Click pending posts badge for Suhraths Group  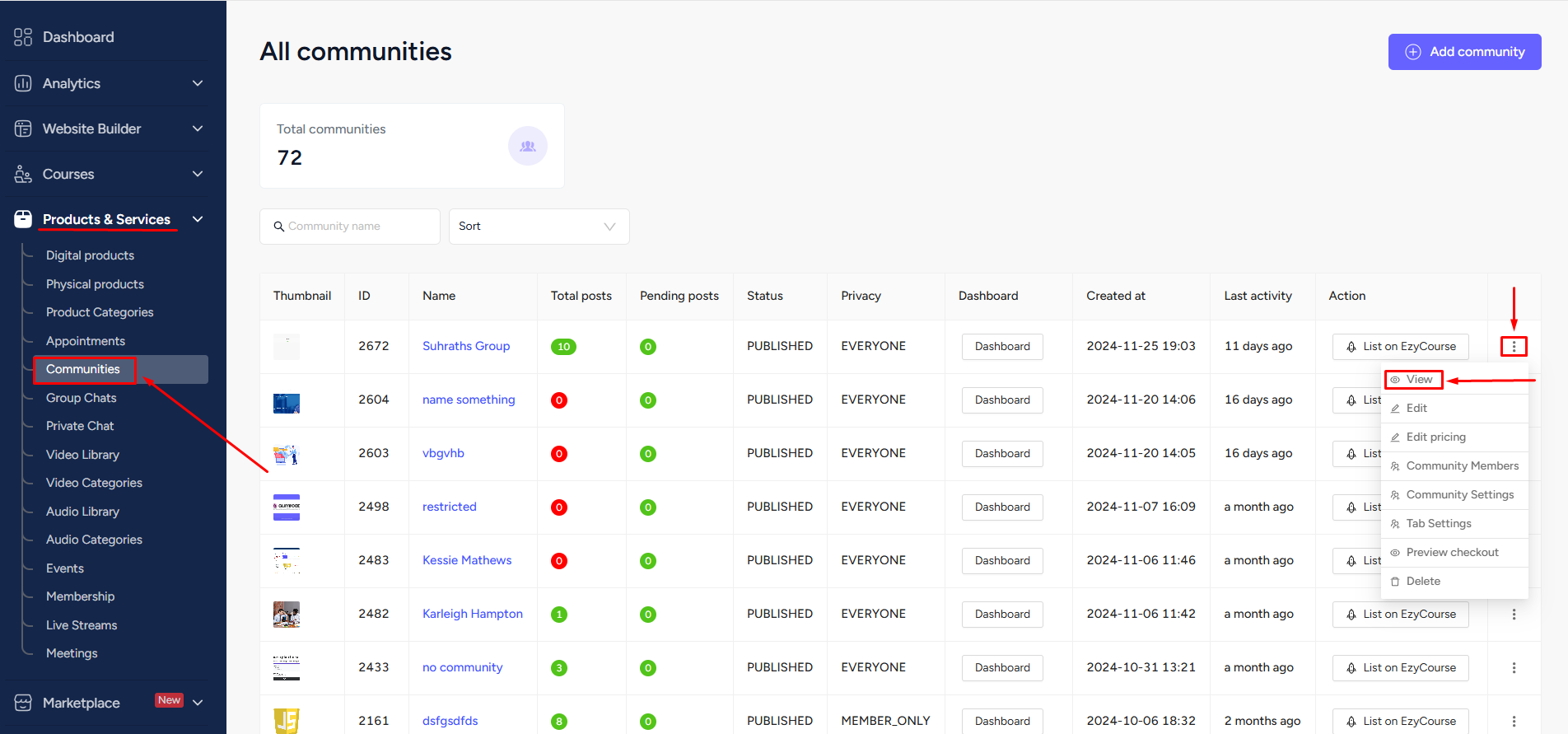(x=648, y=347)
